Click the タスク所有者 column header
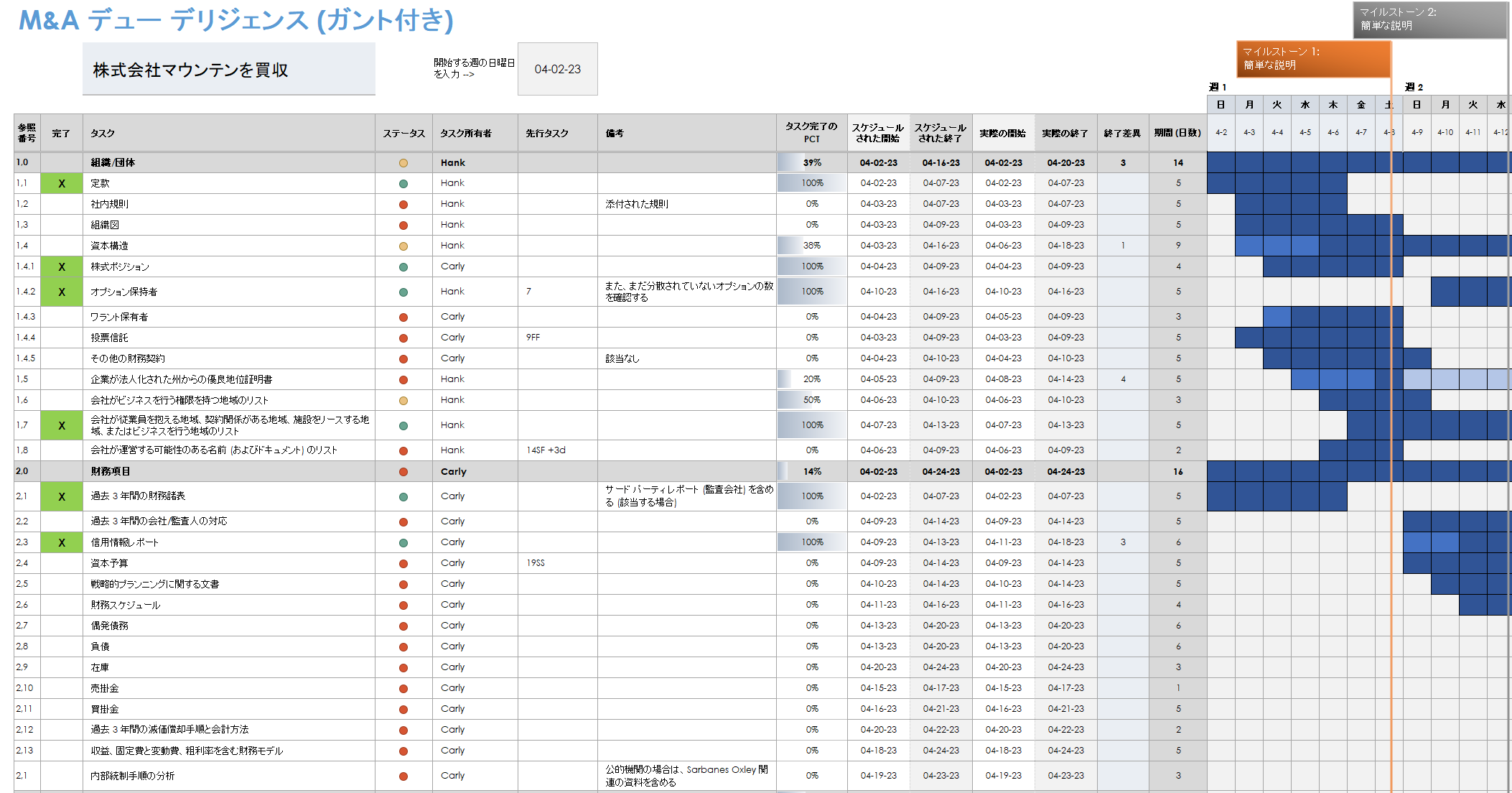1512x793 pixels. point(475,133)
